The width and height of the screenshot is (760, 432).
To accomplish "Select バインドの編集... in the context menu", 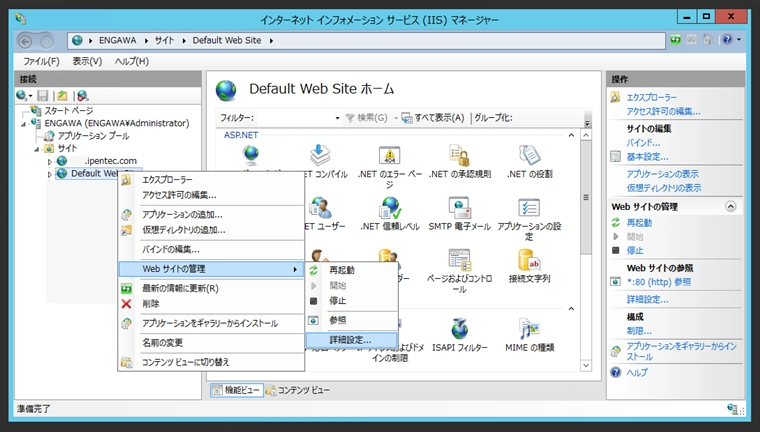I will click(211, 250).
